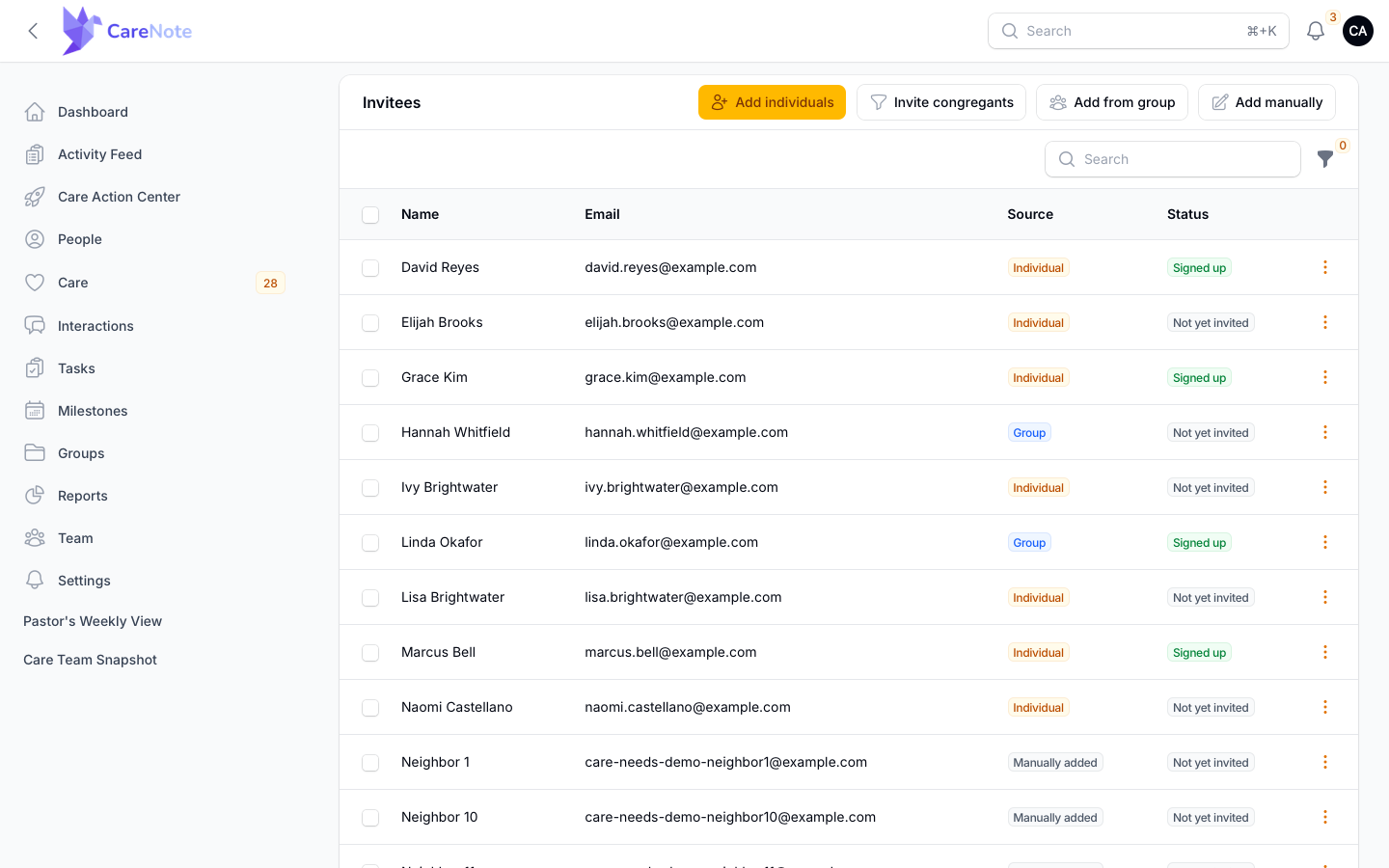The image size is (1389, 868).
Task: Click Add from group button
Action: point(1112,102)
